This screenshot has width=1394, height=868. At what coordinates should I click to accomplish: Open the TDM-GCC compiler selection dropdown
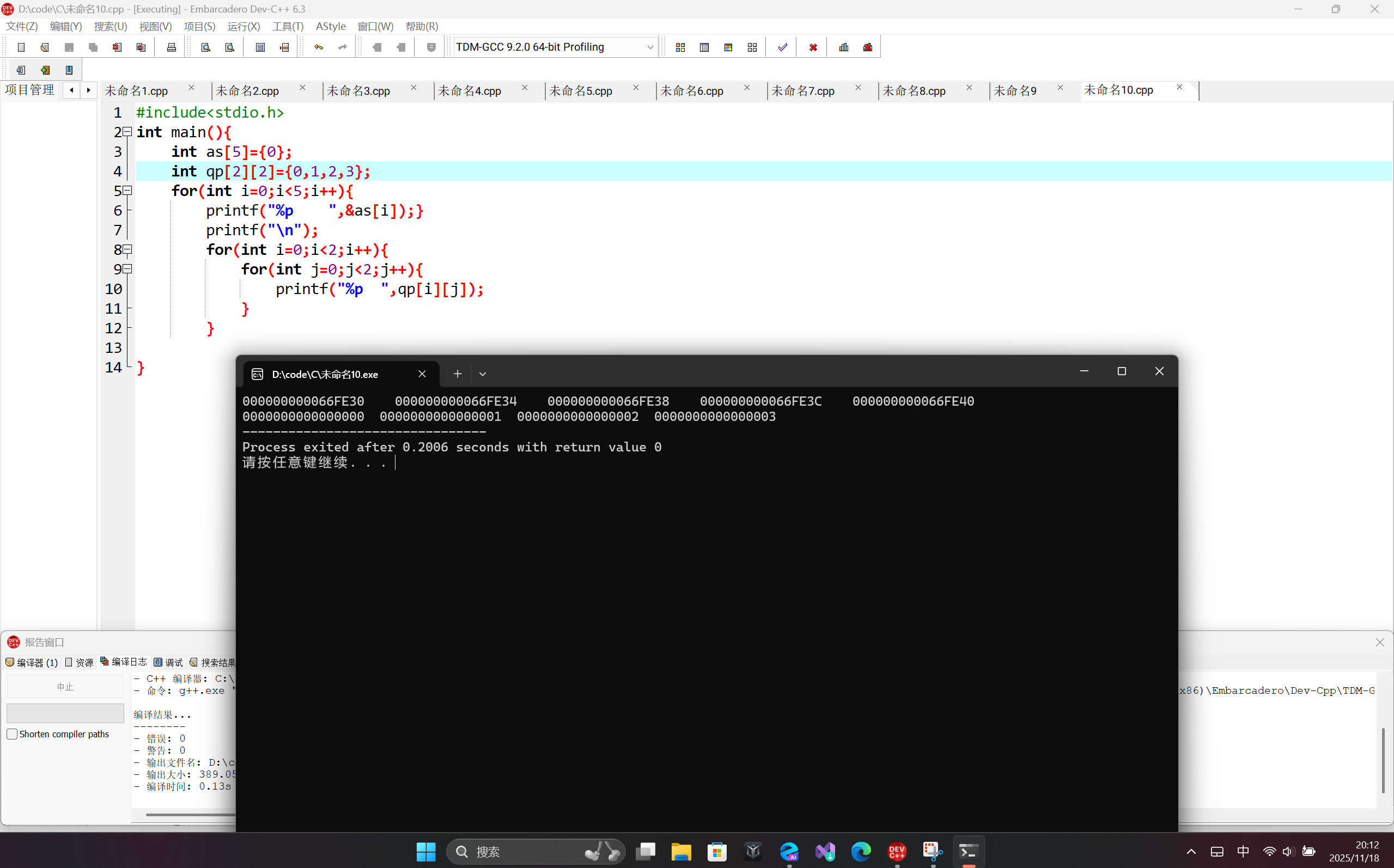[x=650, y=47]
